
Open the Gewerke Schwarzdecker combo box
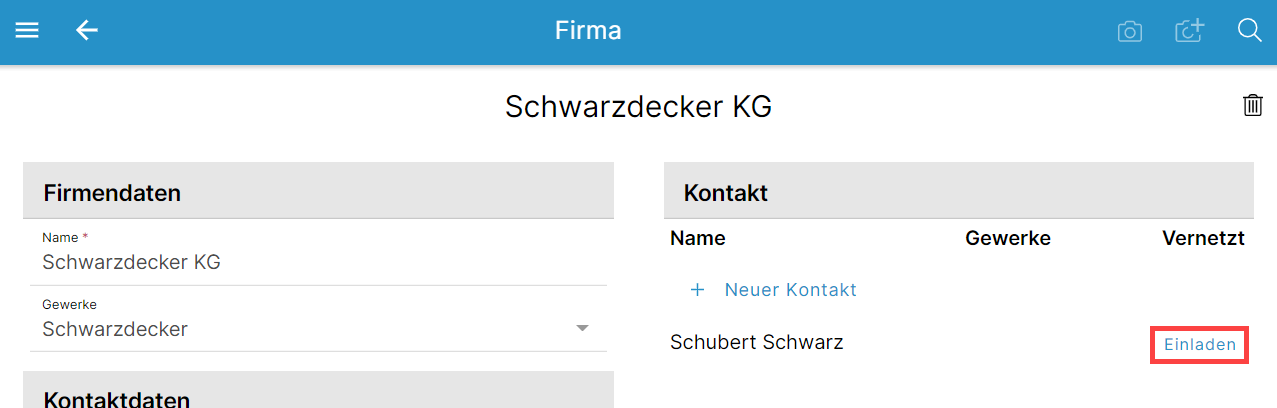tap(318, 319)
